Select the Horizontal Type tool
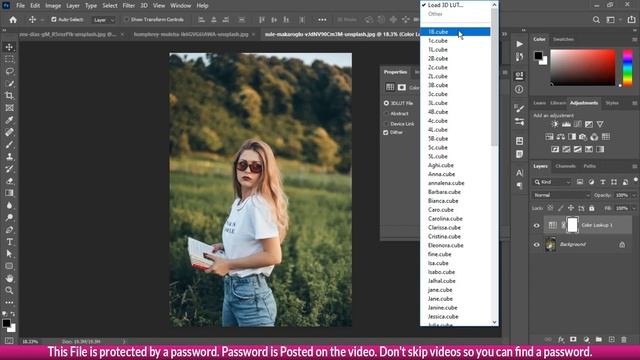Image resolution: width=640 pixels, height=360 pixels. 9,242
